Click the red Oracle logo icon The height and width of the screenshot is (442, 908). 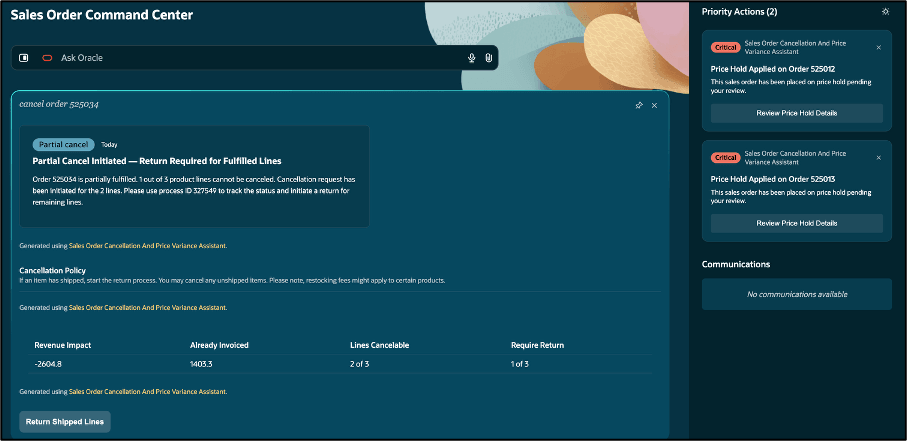pos(47,58)
